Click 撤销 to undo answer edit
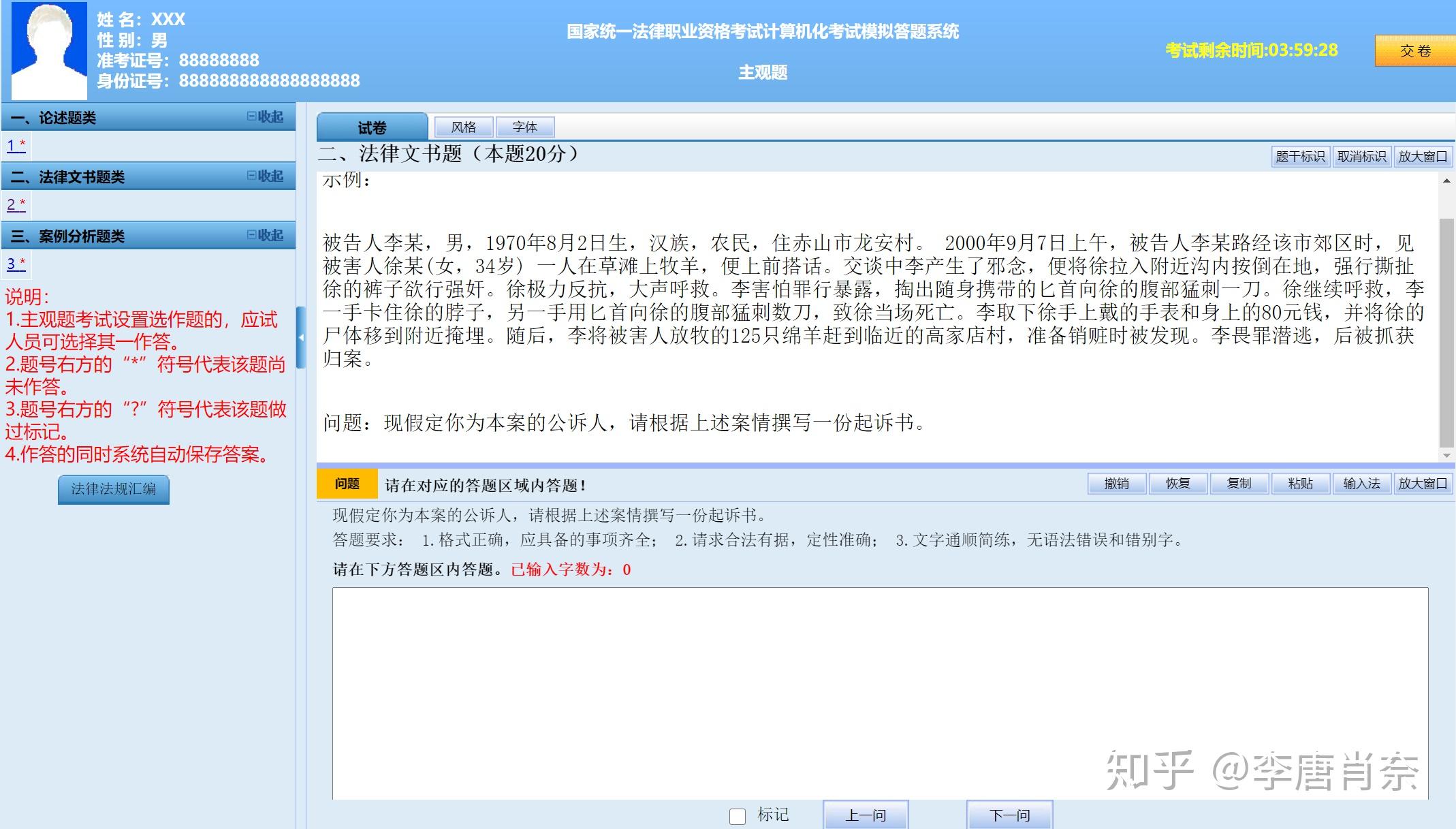 [x=1117, y=484]
